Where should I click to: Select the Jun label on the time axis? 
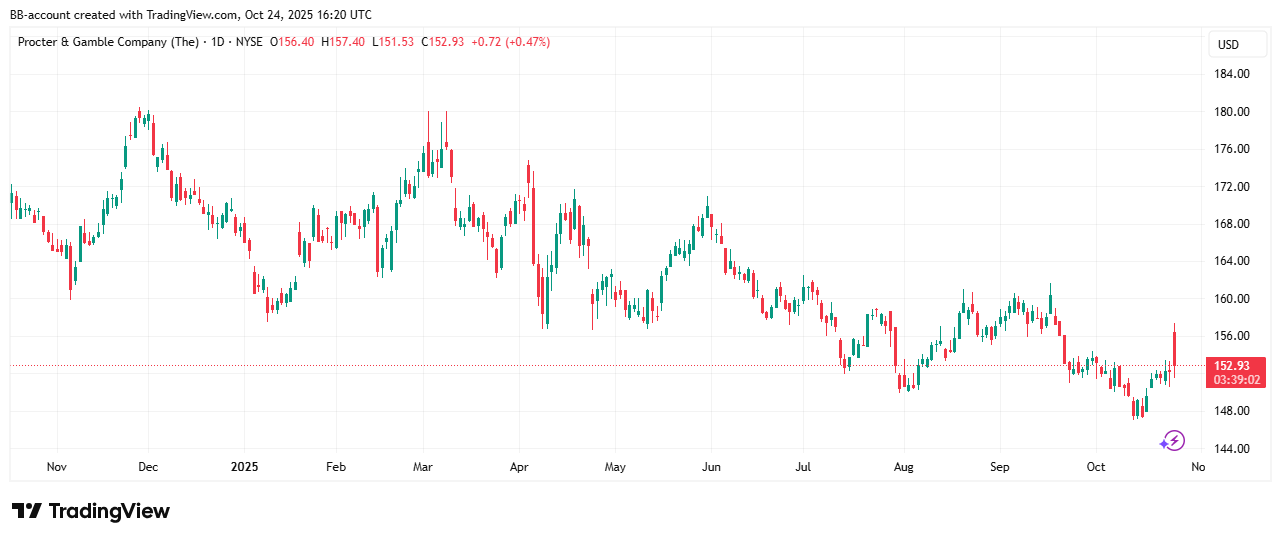coord(711,467)
